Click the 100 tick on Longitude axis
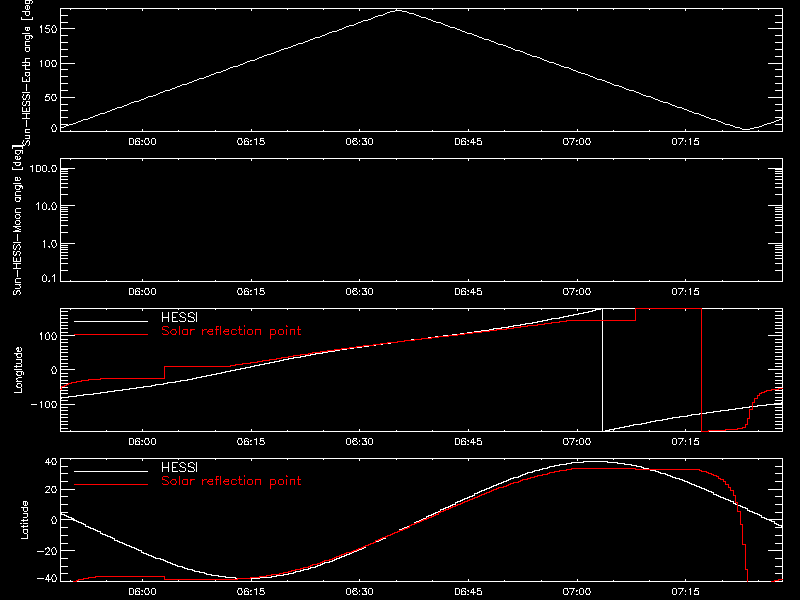This screenshot has height=600, width=800. click(x=48, y=336)
